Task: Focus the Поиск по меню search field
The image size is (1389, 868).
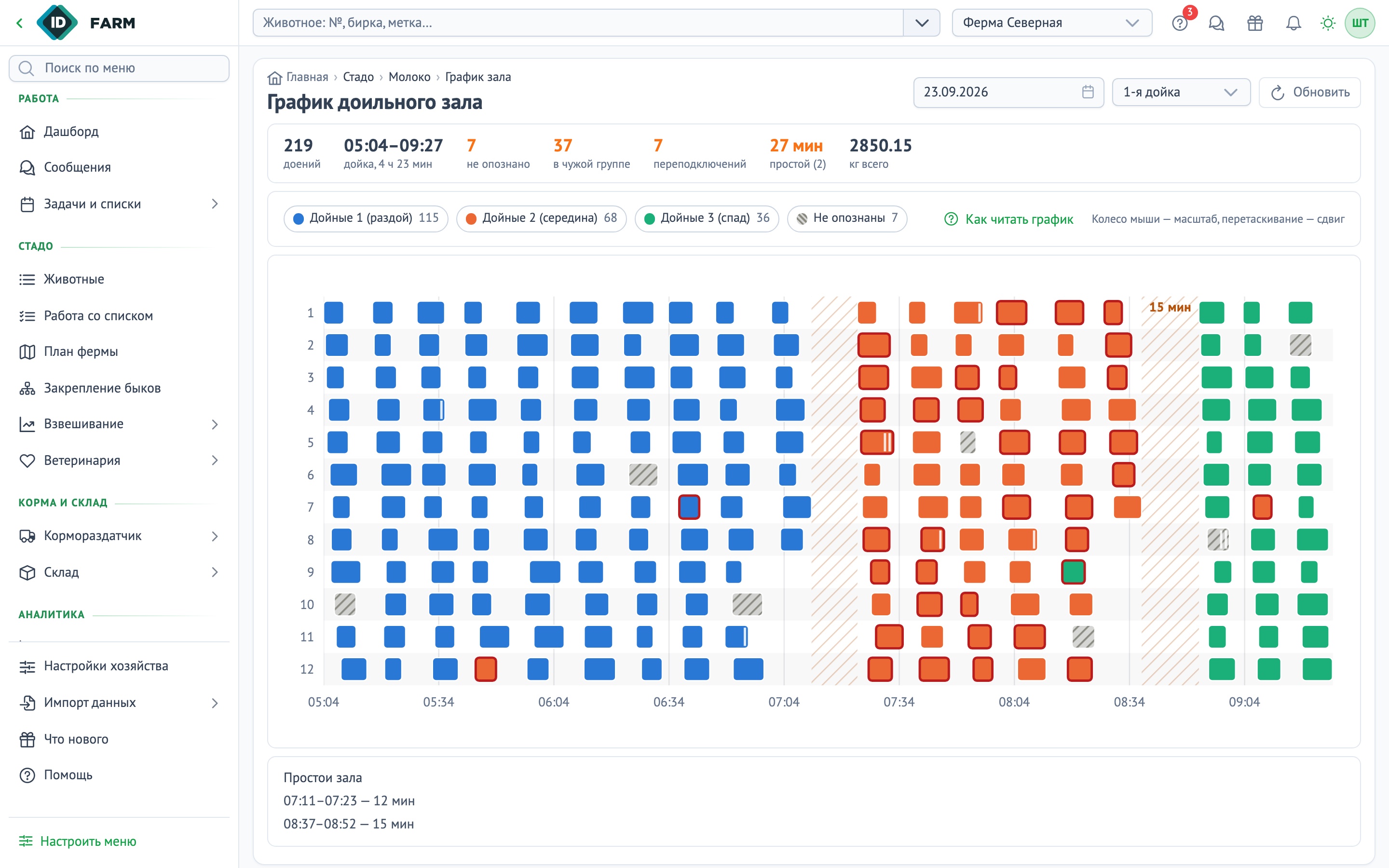Action: point(119,68)
